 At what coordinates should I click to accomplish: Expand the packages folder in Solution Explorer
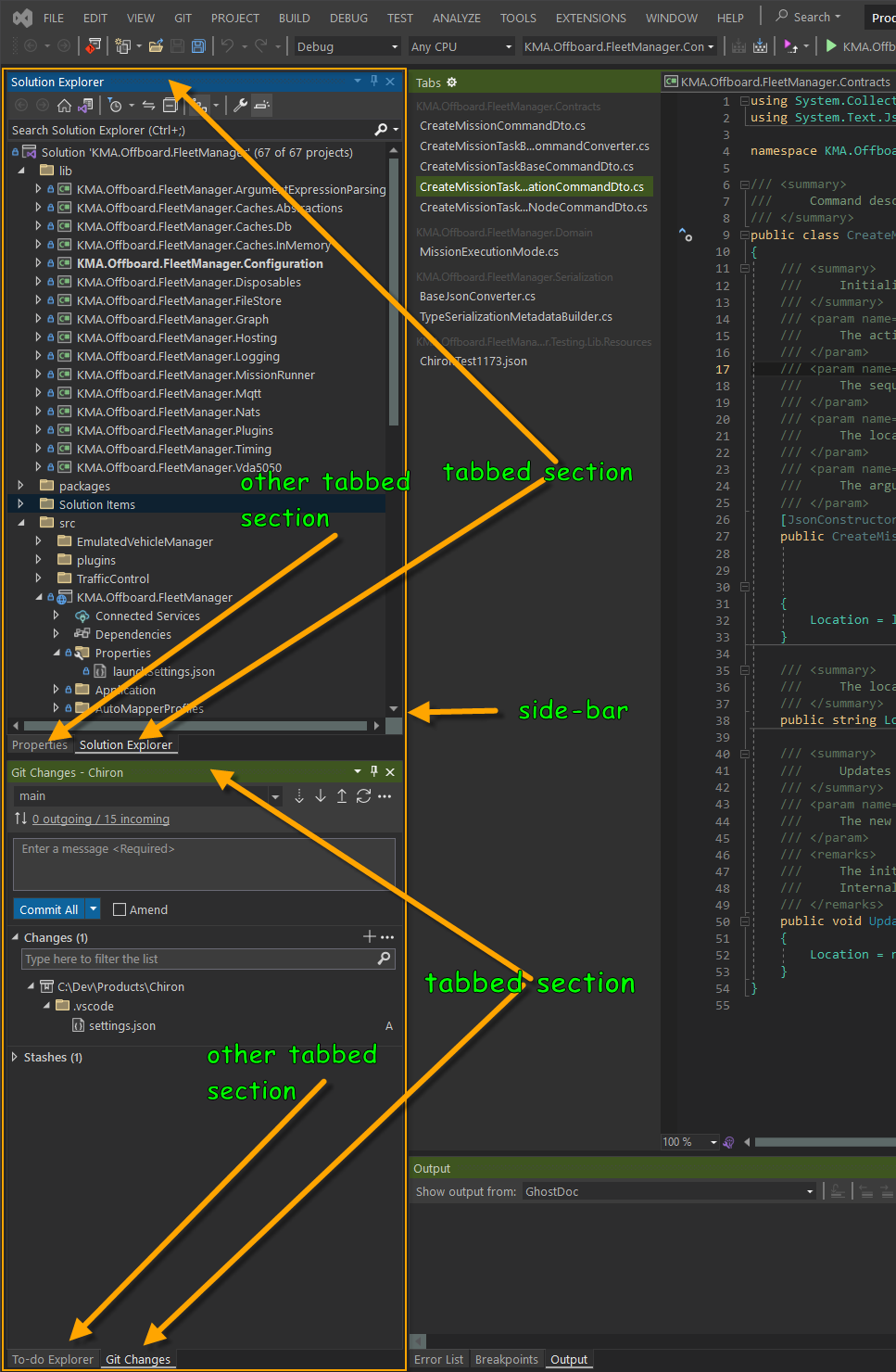pyautogui.click(x=20, y=485)
